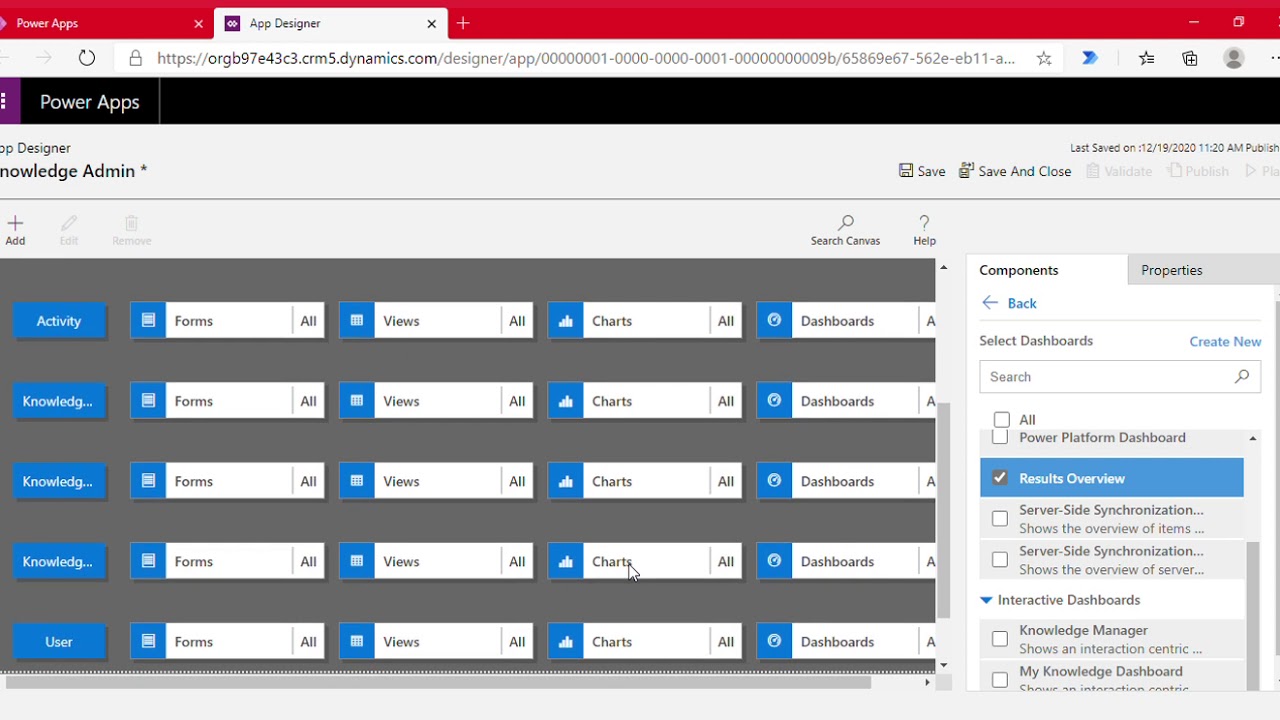
Task: Click the Dashboards icon in the User row
Action: [774, 642]
